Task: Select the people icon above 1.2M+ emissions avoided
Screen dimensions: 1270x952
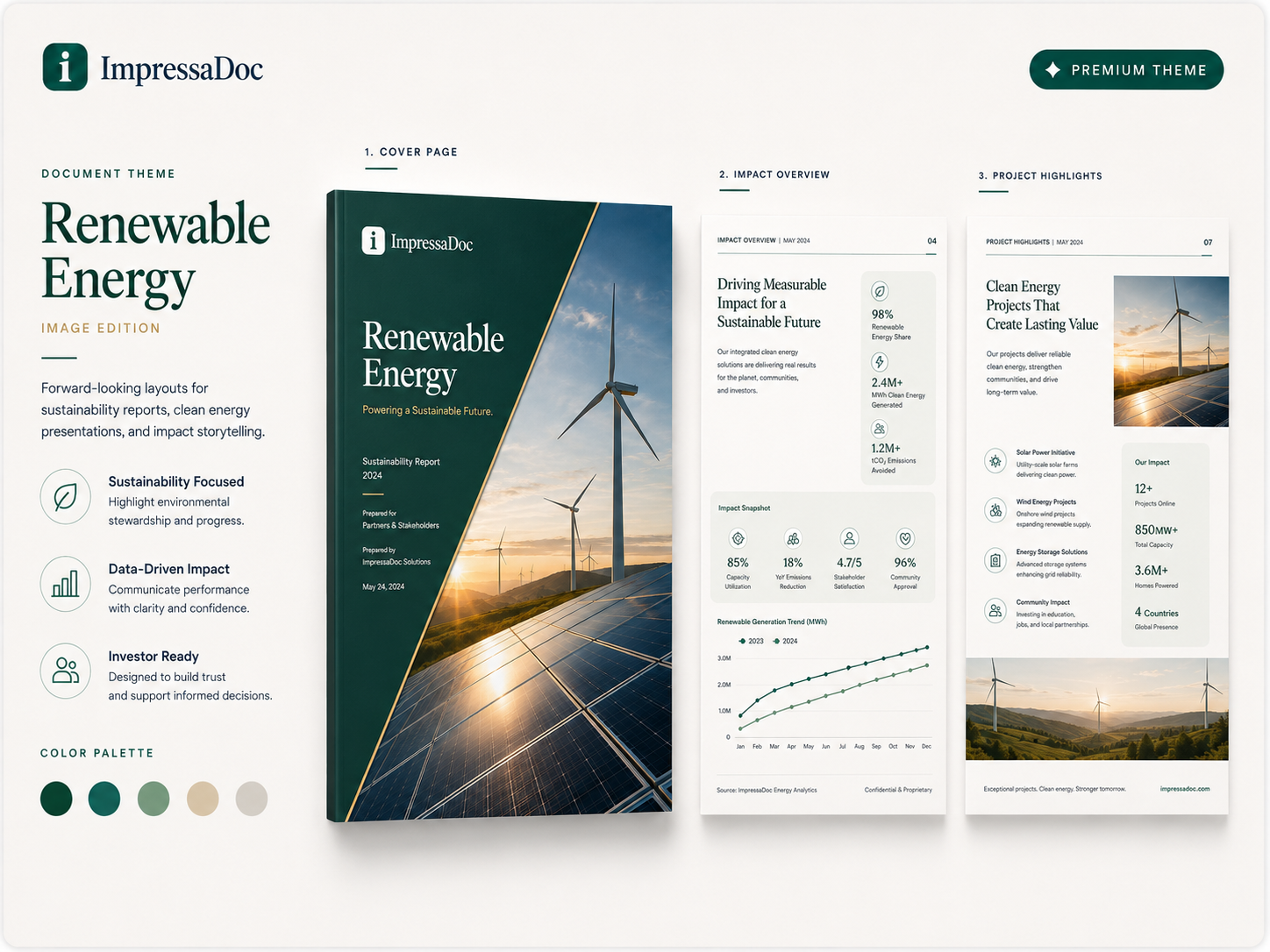Action: point(880,429)
